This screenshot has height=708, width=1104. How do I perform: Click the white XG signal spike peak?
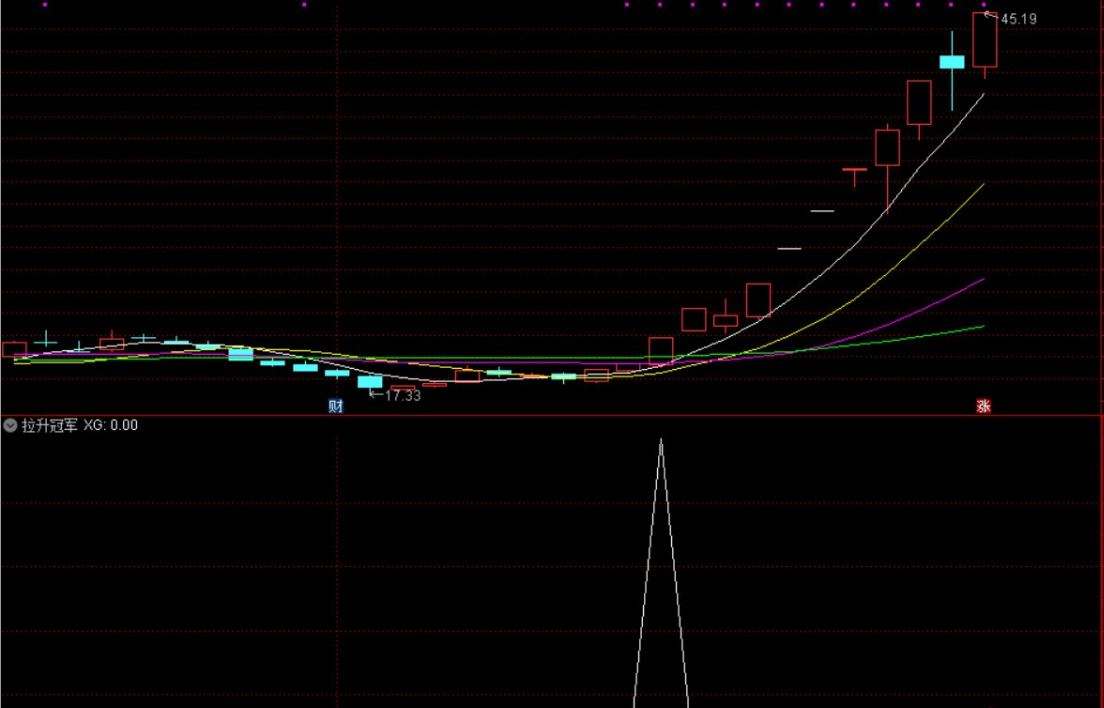point(660,441)
